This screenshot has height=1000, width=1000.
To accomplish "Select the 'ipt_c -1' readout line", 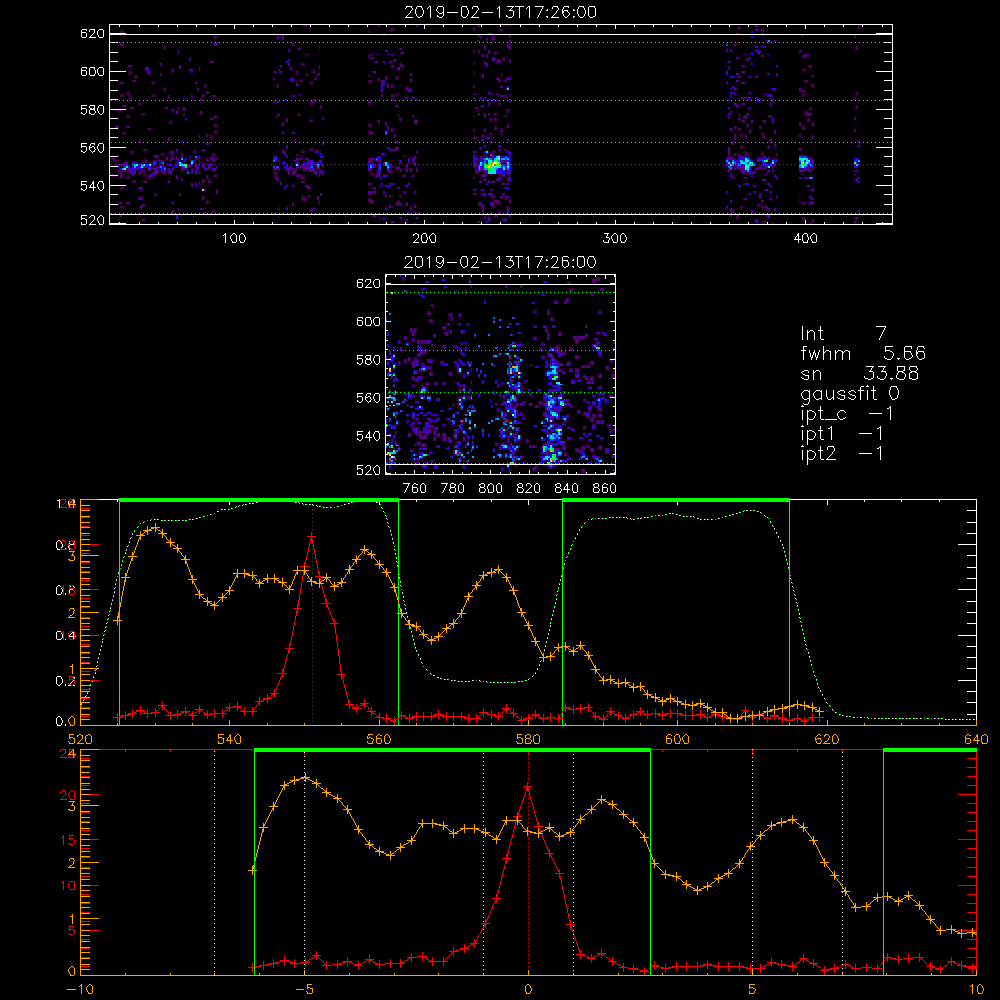I will click(x=847, y=414).
